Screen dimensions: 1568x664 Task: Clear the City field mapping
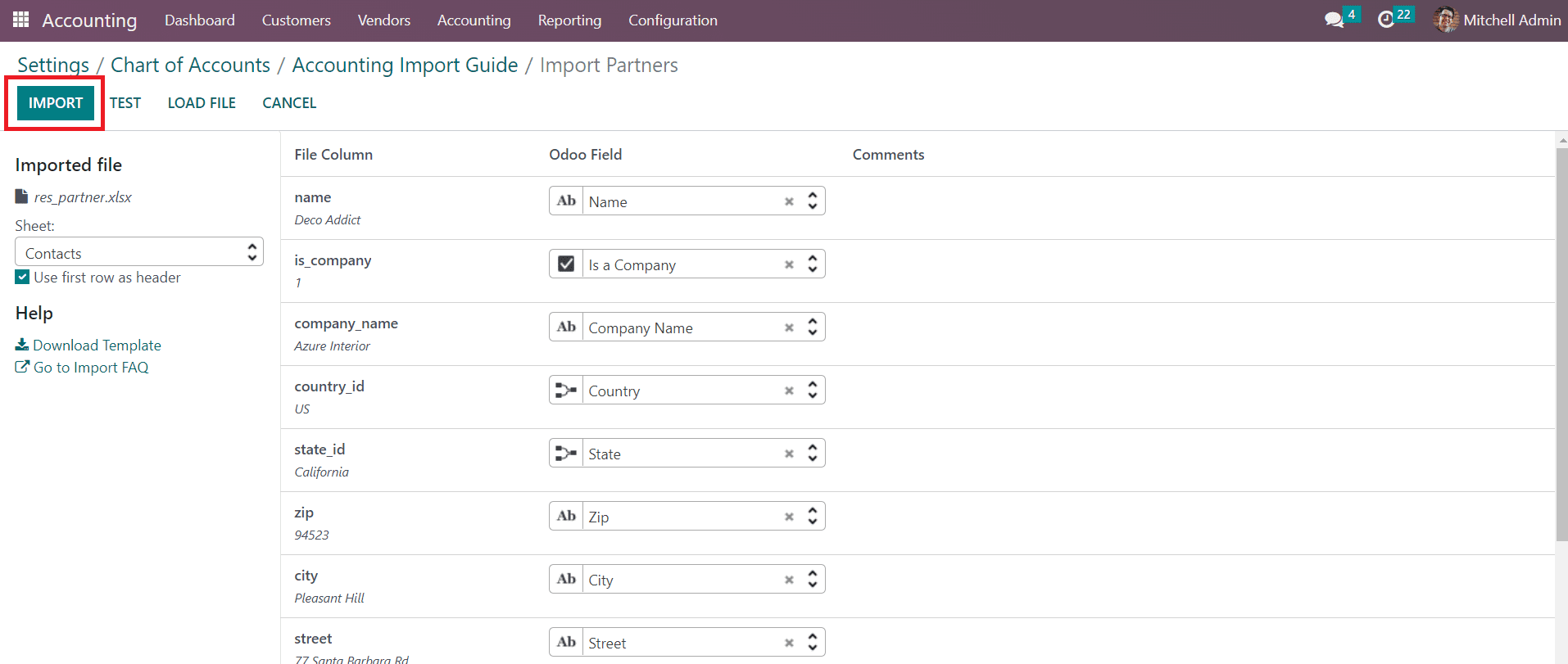(789, 580)
